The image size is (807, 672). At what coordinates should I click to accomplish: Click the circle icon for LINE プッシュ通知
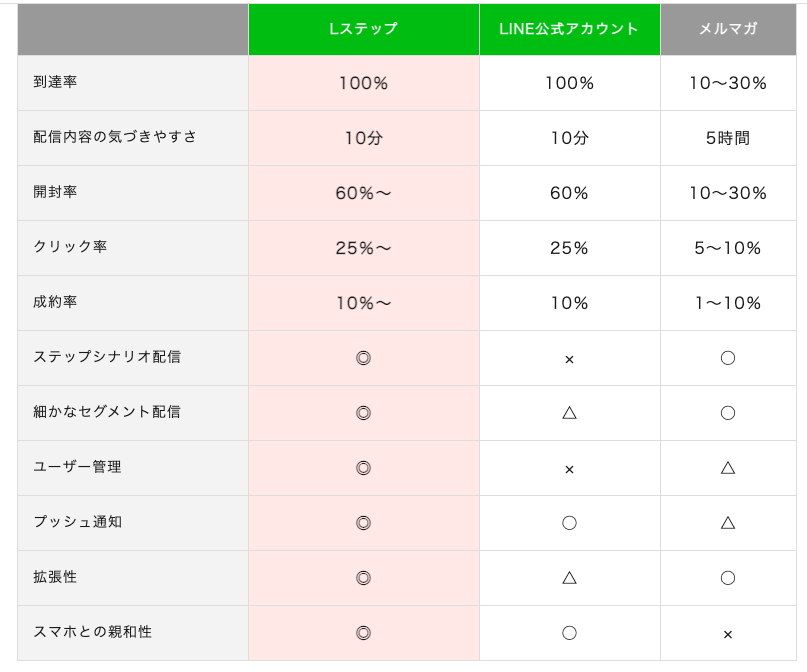[569, 523]
